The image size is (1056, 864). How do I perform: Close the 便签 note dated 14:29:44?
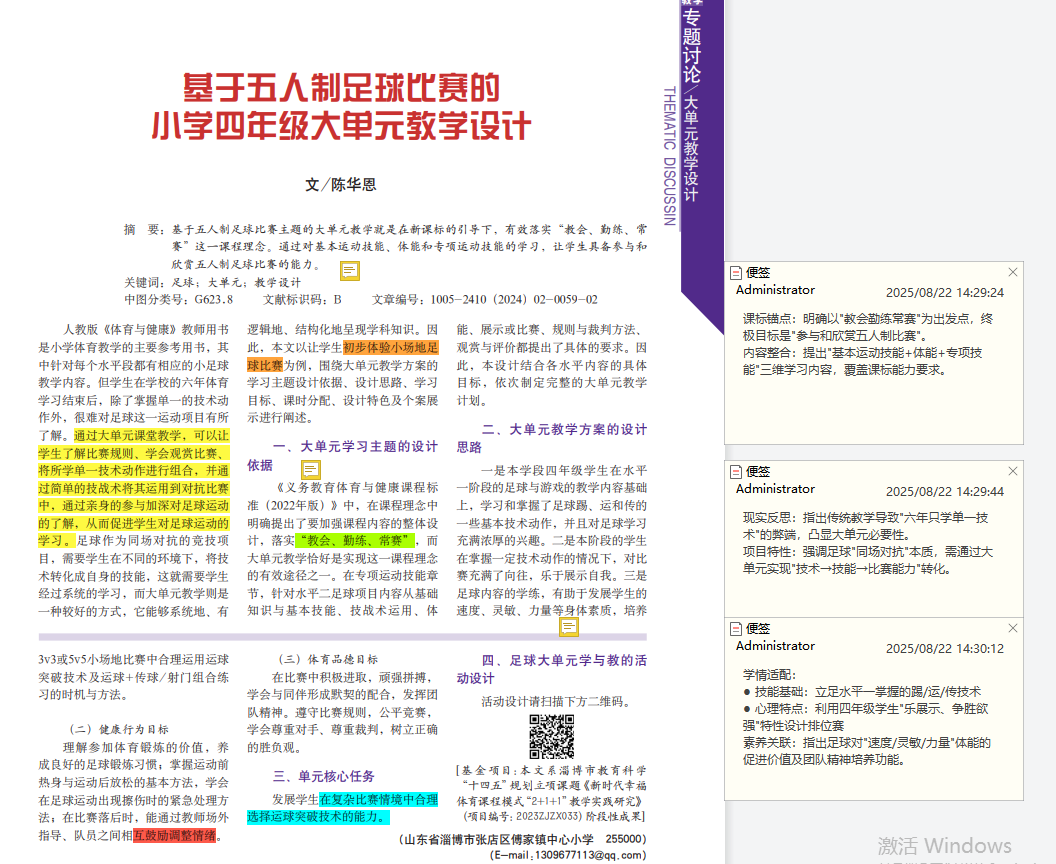[1013, 471]
